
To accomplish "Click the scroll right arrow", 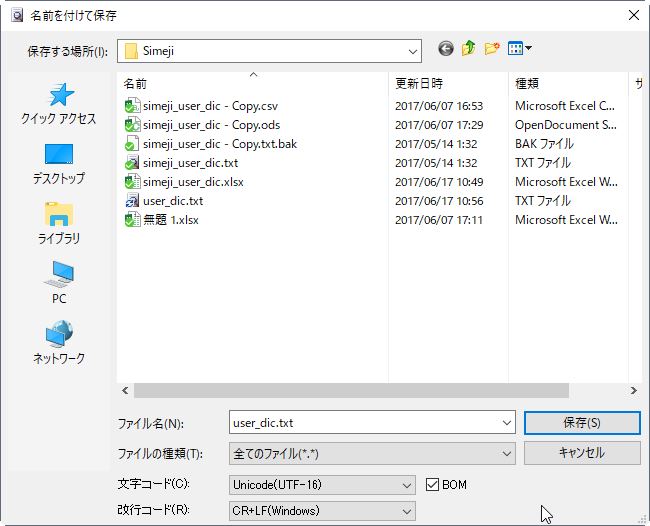I will point(633,390).
